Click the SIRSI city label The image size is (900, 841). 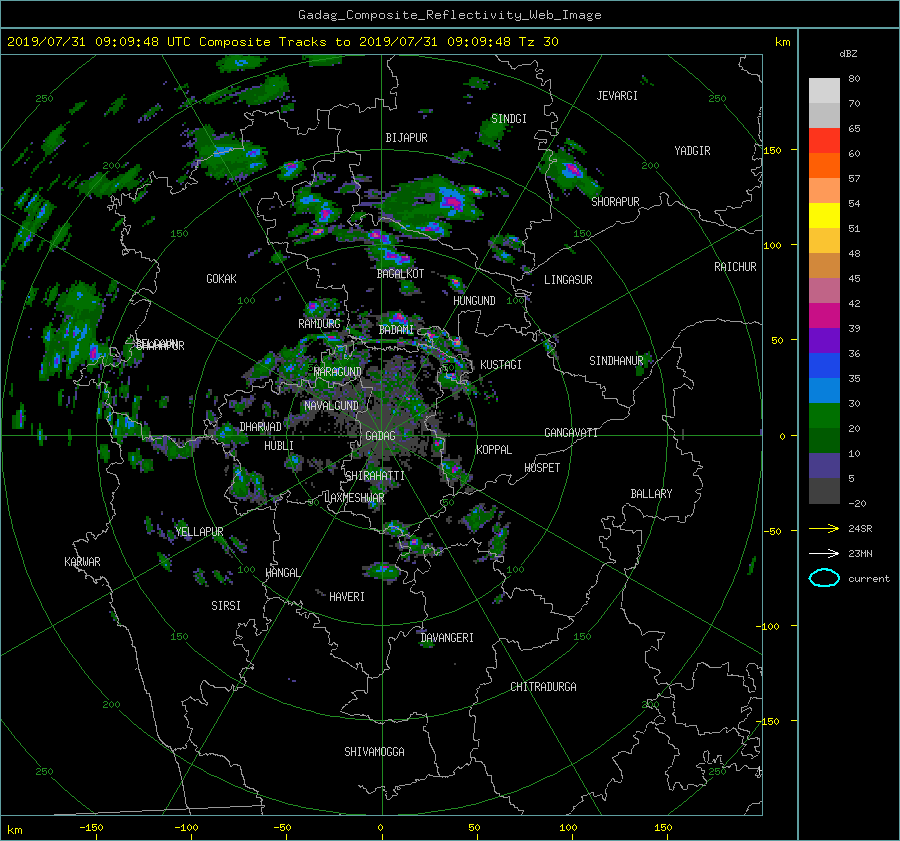click(226, 606)
